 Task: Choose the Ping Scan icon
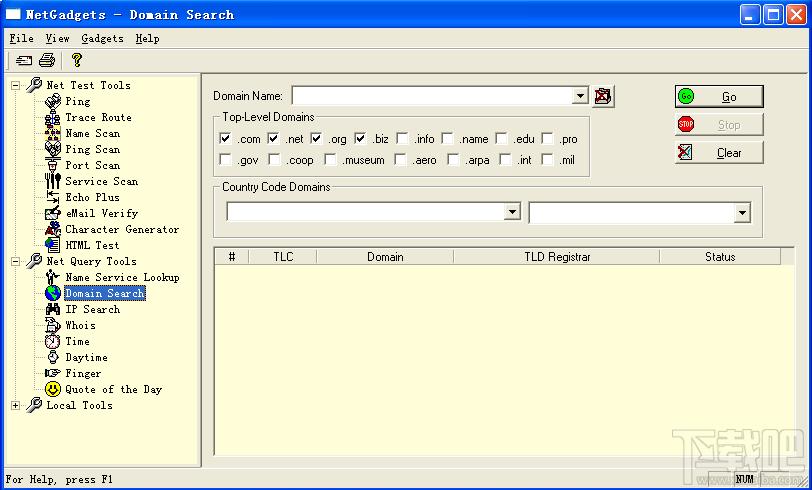pos(53,149)
